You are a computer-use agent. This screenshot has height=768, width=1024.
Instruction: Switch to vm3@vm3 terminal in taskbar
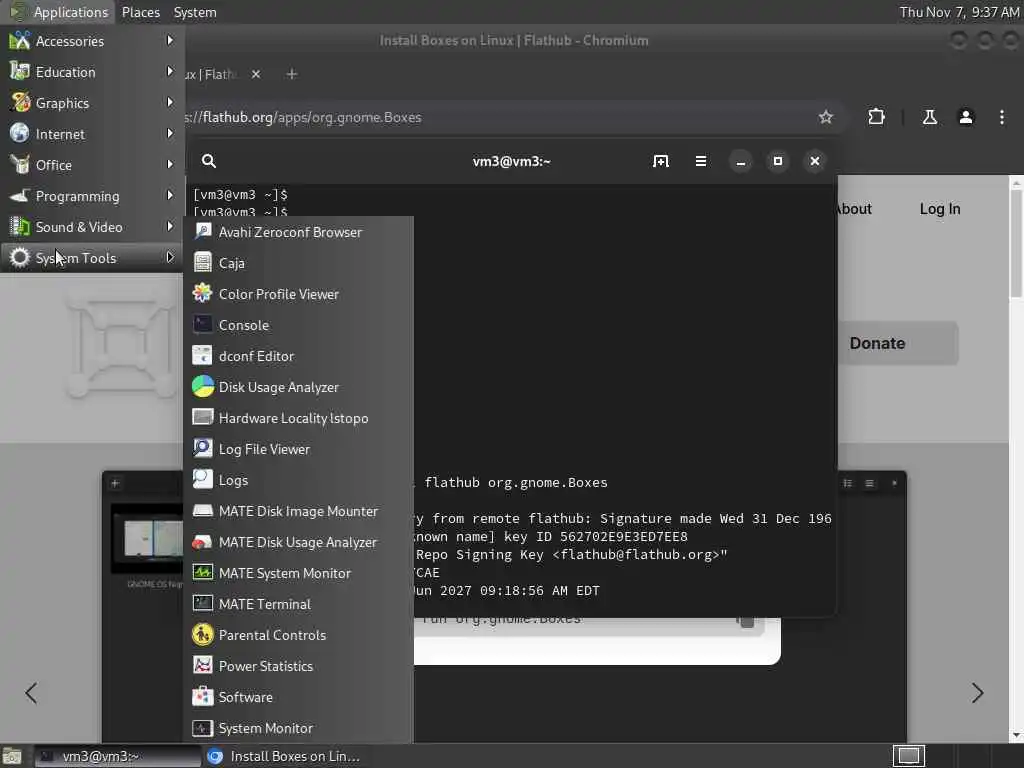pyautogui.click(x=118, y=756)
